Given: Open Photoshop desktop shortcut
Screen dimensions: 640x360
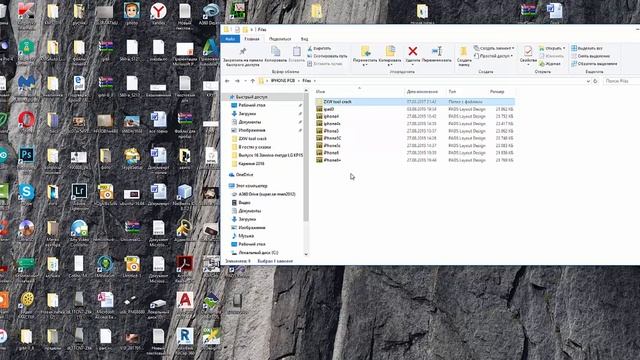Looking at the screenshot, I should [26, 157].
